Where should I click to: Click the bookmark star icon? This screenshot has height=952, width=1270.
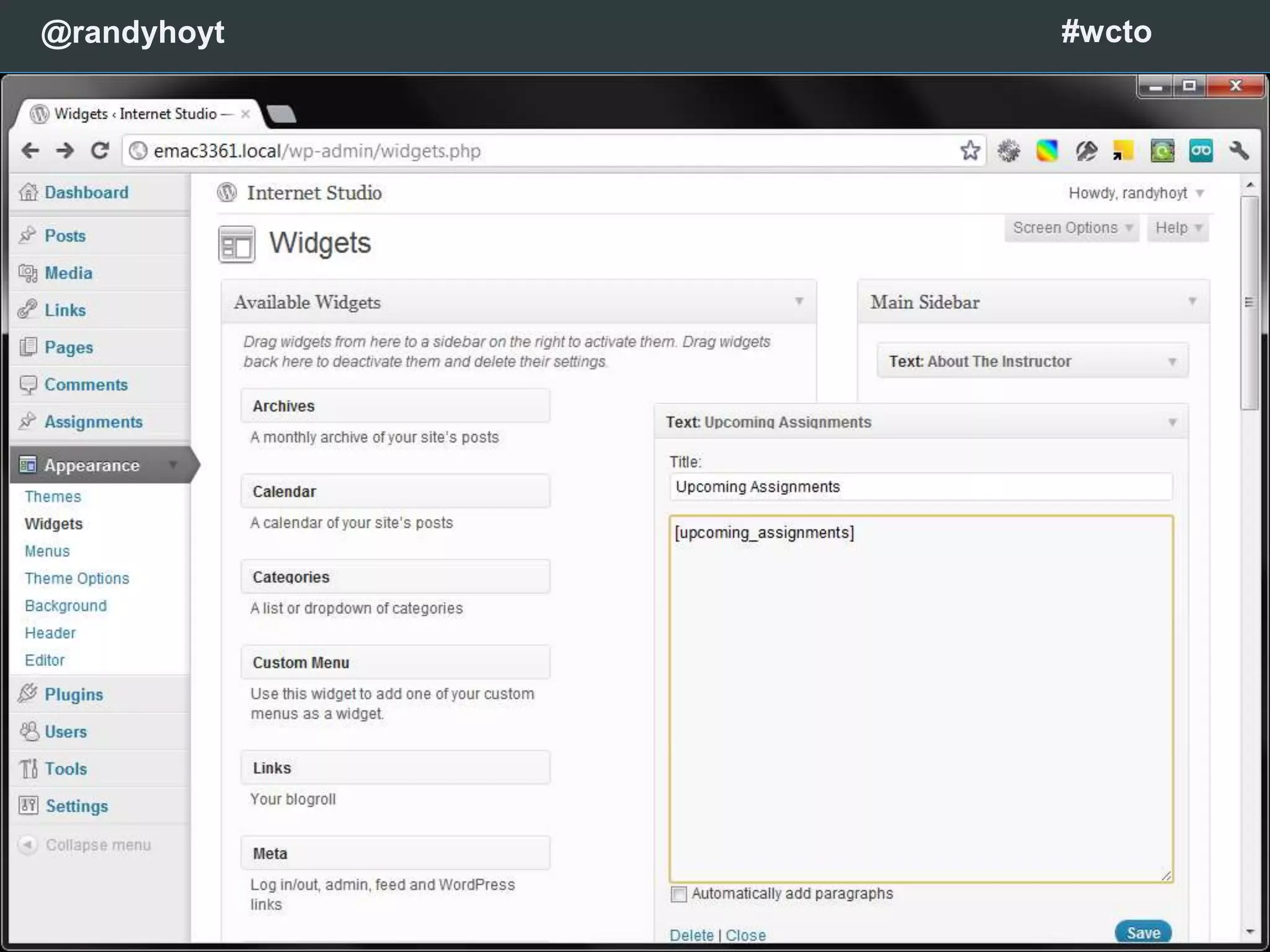970,151
